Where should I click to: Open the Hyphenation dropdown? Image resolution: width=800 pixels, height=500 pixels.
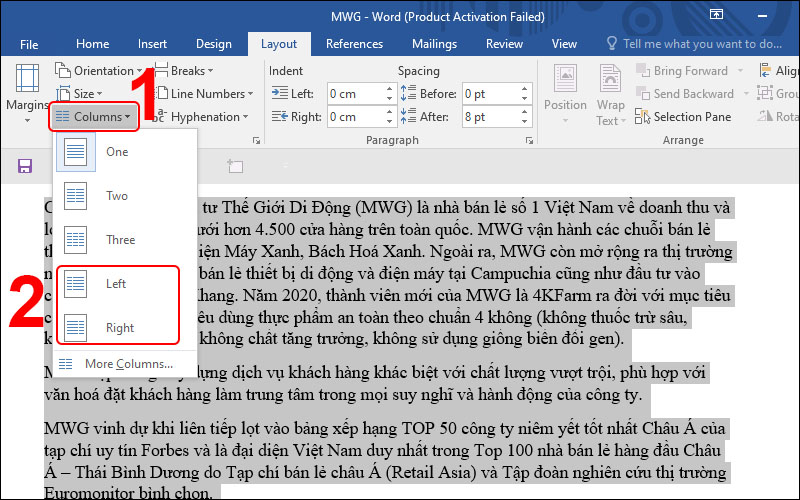point(201,117)
